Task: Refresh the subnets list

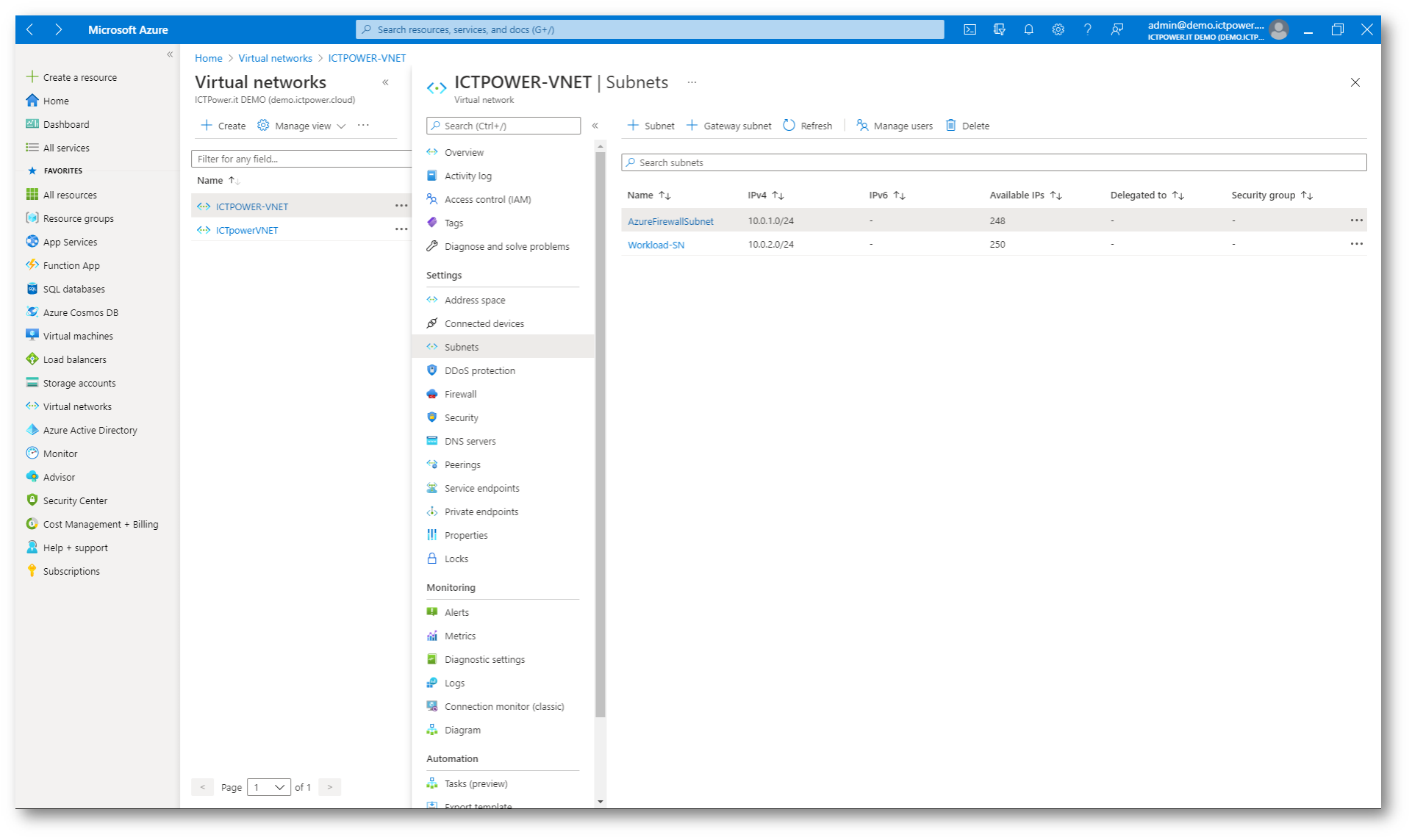Action: coord(808,126)
